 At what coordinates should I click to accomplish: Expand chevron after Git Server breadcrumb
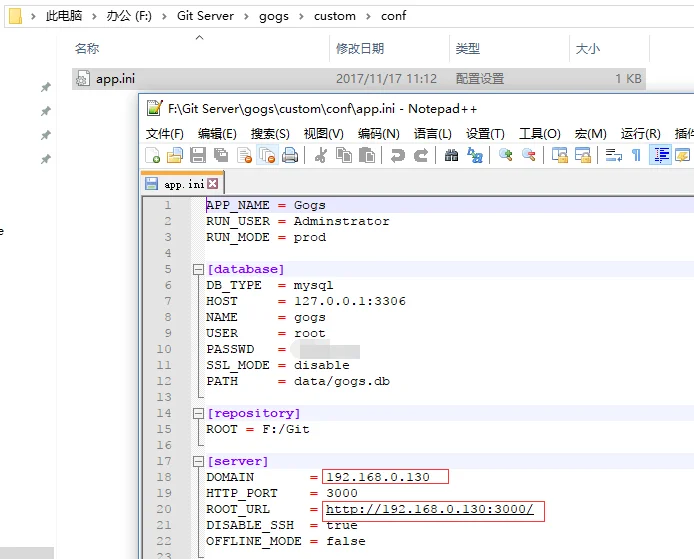[x=247, y=16]
